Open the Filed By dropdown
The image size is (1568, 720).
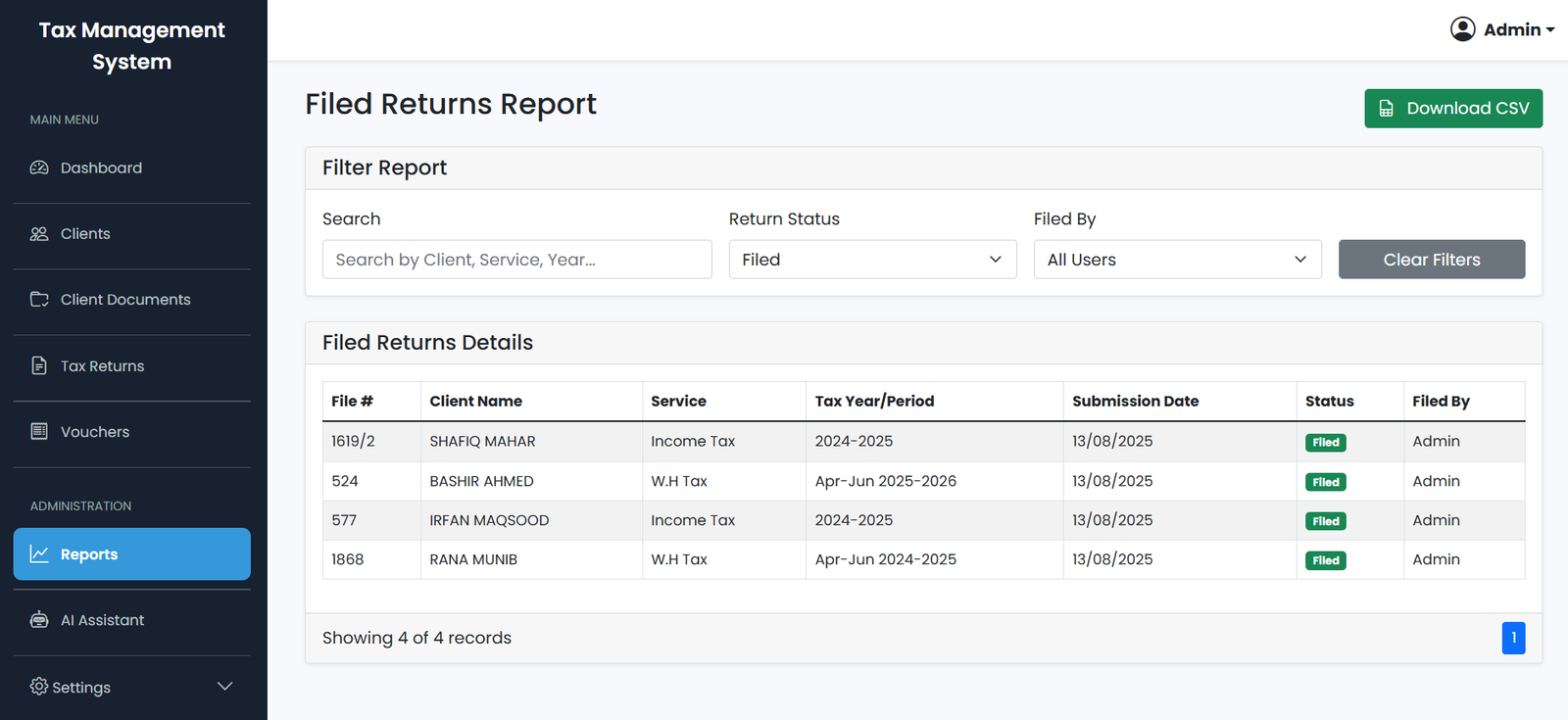click(1177, 260)
